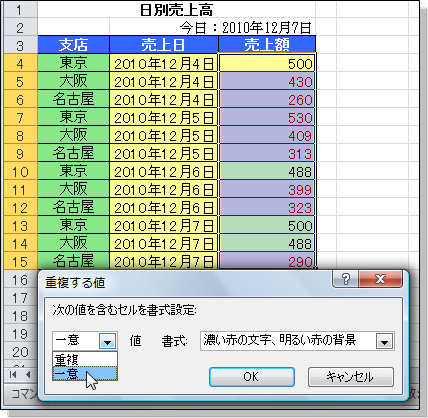Go to first sheet navigation arrow
The image size is (428, 418).
pyautogui.click(x=13, y=375)
